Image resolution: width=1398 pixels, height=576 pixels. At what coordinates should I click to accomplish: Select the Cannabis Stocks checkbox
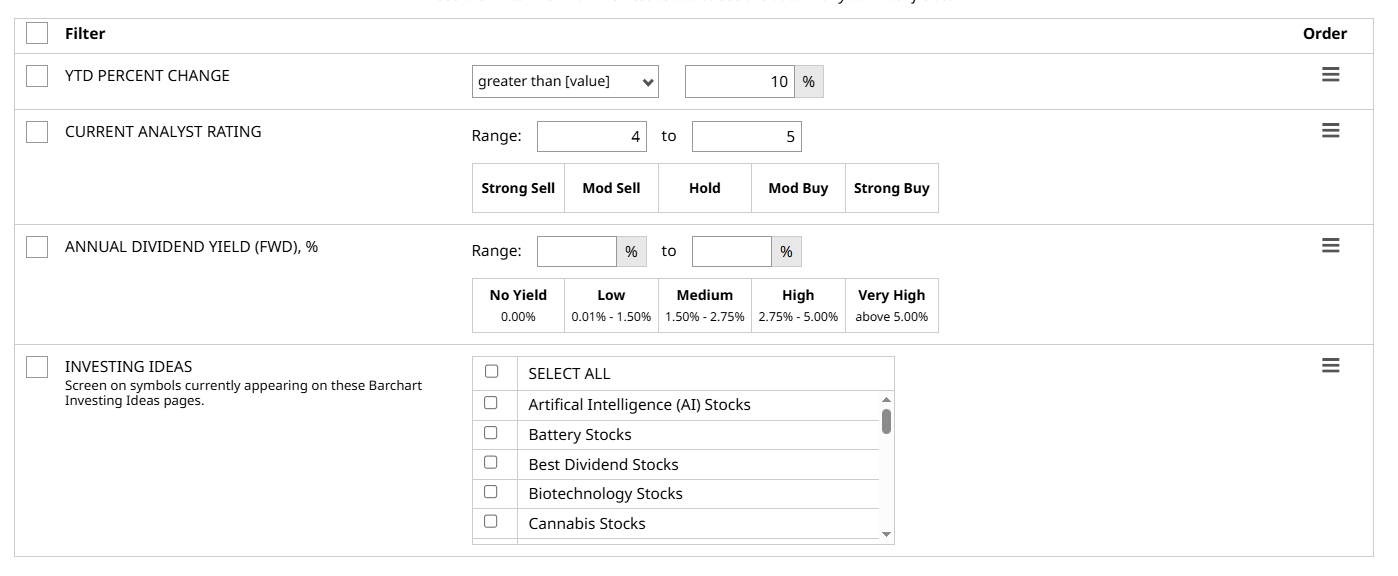491,521
